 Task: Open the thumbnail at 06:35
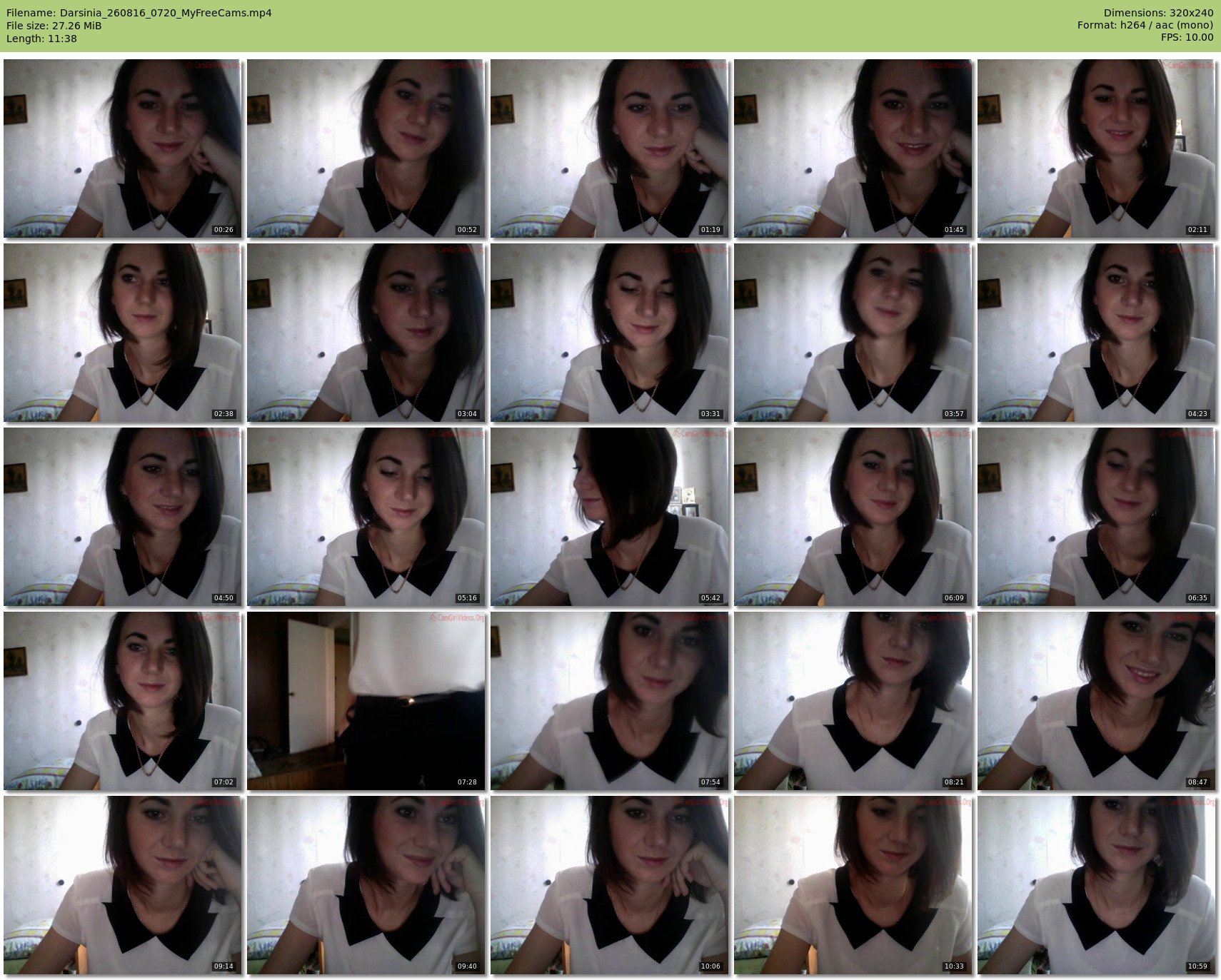[x=1096, y=517]
